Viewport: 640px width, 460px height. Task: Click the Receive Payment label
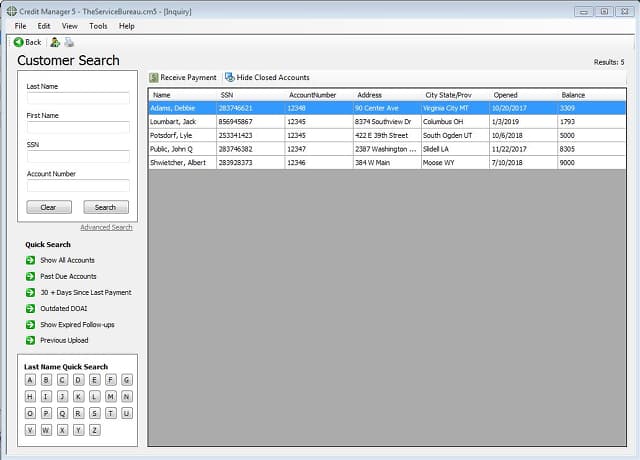coord(188,77)
